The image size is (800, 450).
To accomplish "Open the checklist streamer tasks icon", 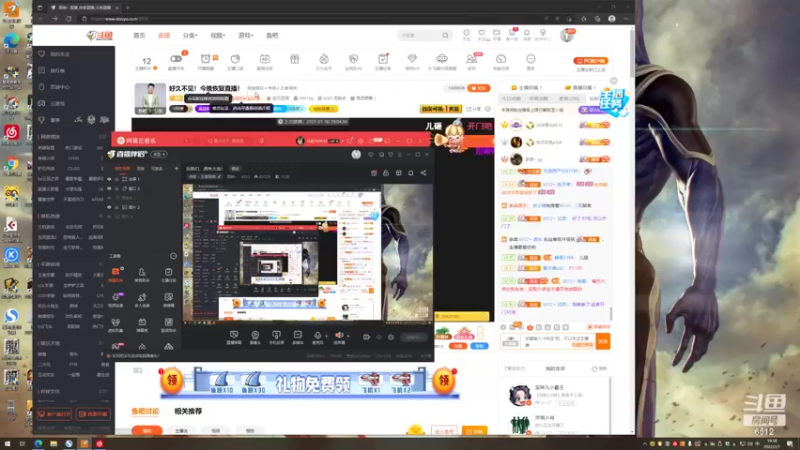I will pyautogui.click(x=383, y=59).
